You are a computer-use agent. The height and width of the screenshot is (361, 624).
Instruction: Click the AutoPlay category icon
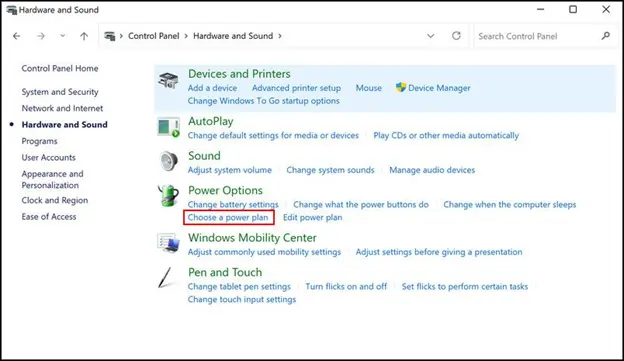pyautogui.click(x=168, y=127)
